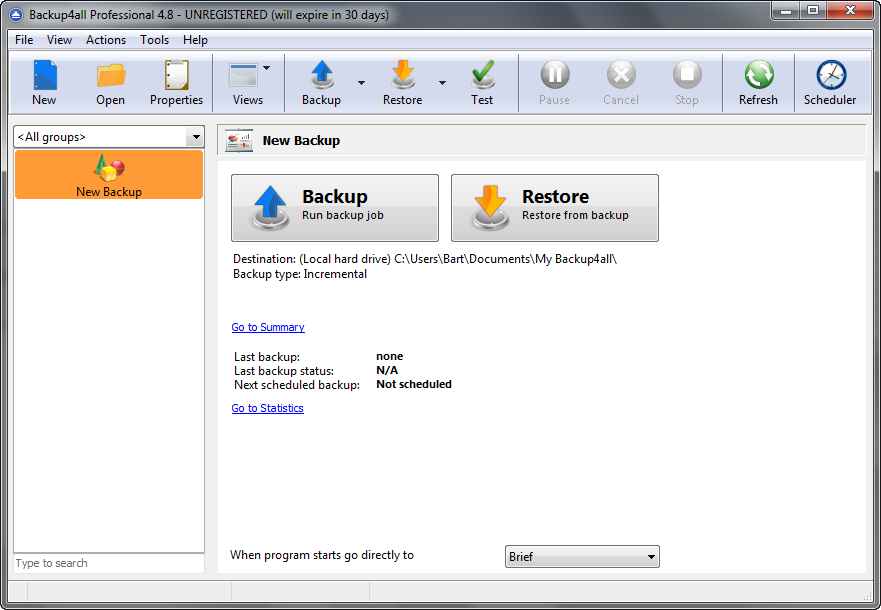Viewport: 881px width, 610px height.
Task: Open the Actions menu
Action: click(106, 40)
